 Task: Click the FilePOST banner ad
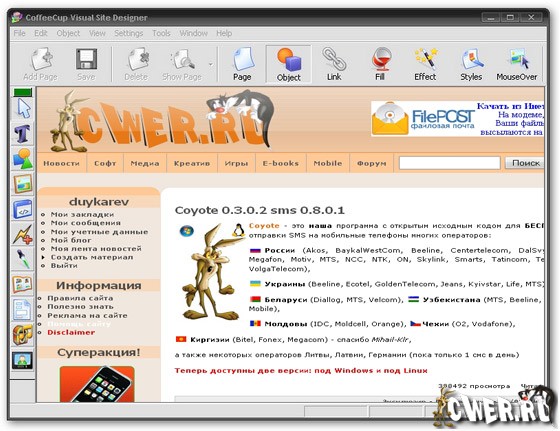pos(457,119)
